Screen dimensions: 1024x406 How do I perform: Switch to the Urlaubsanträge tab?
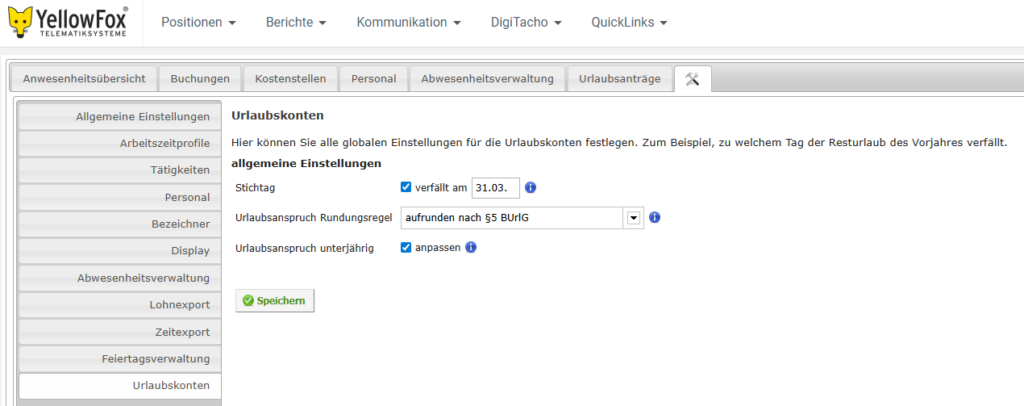tap(619, 79)
